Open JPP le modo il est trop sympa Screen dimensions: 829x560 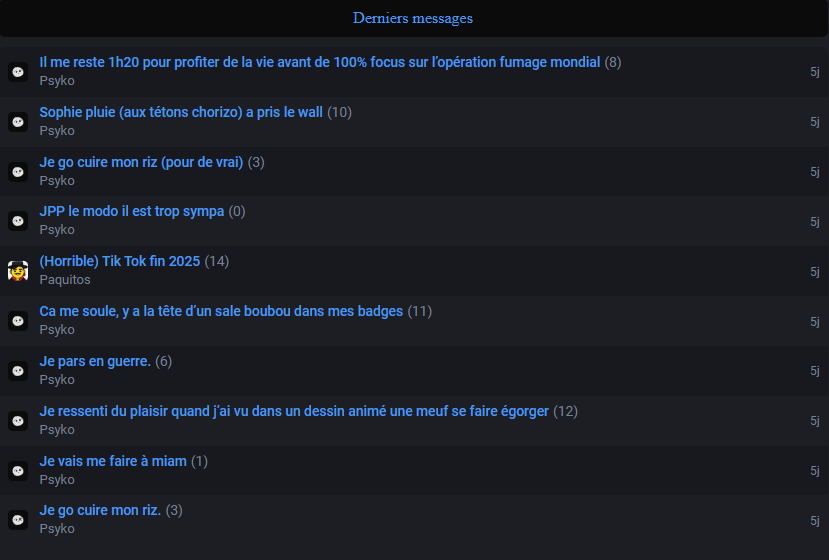[x=132, y=211]
